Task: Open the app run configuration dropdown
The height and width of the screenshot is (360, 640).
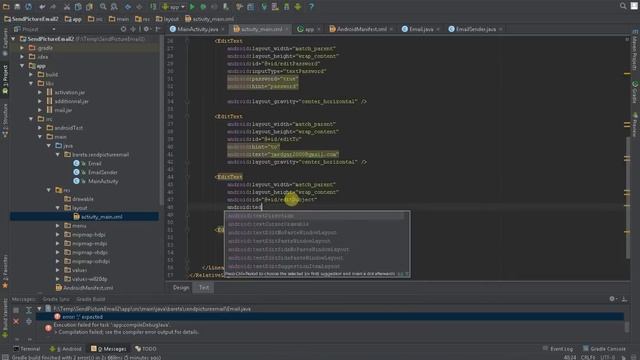Action: click(x=173, y=7)
